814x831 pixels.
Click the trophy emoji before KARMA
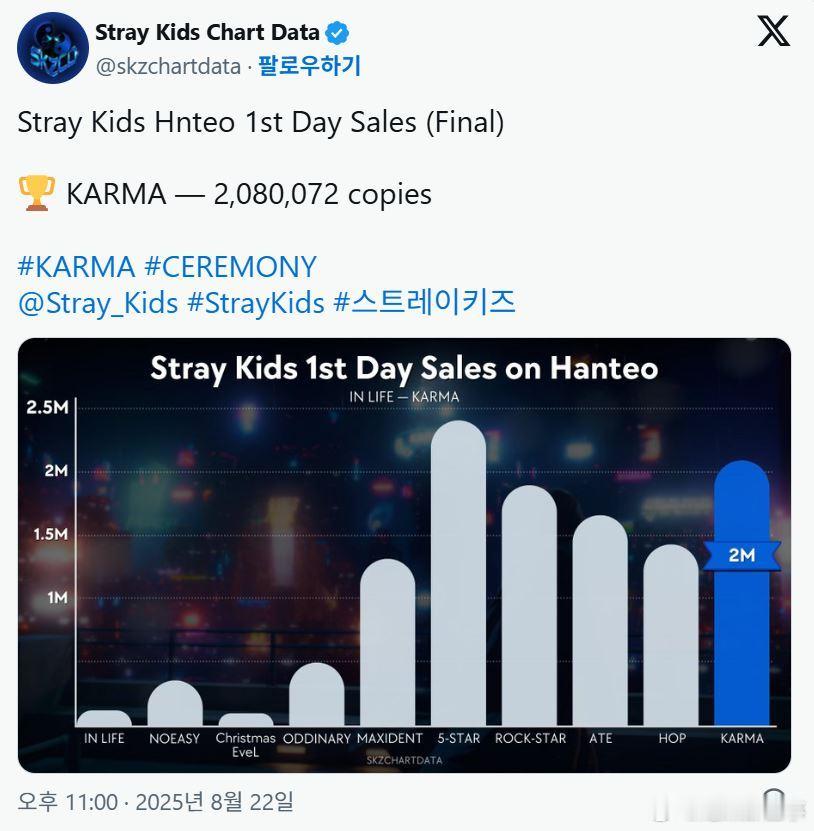(37, 193)
